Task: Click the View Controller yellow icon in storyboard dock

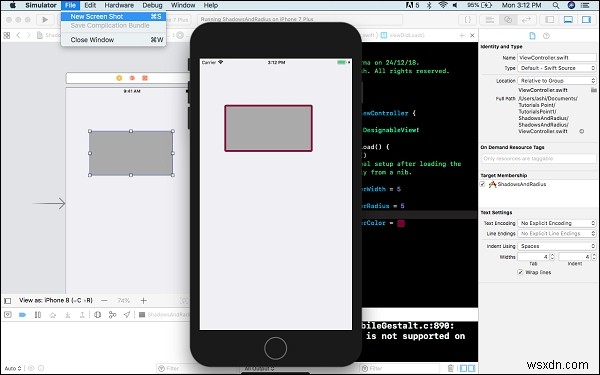Action: (119, 78)
